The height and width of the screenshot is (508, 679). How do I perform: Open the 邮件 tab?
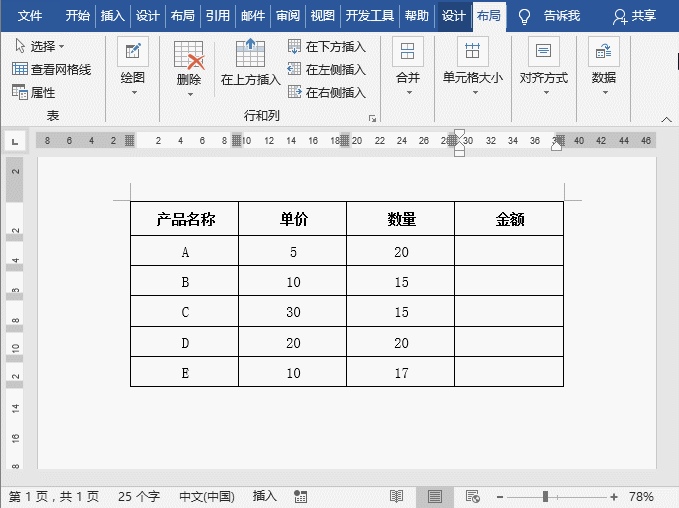[252, 16]
